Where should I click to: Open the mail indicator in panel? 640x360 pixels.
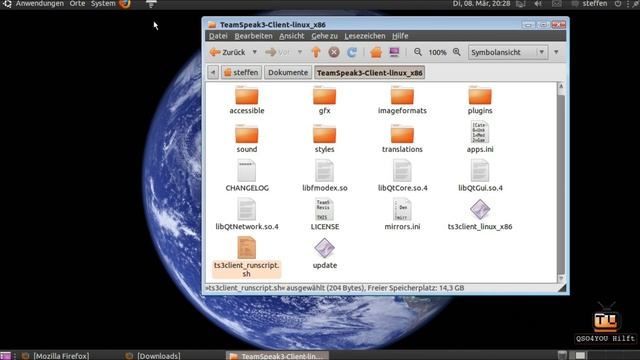click(556, 4)
